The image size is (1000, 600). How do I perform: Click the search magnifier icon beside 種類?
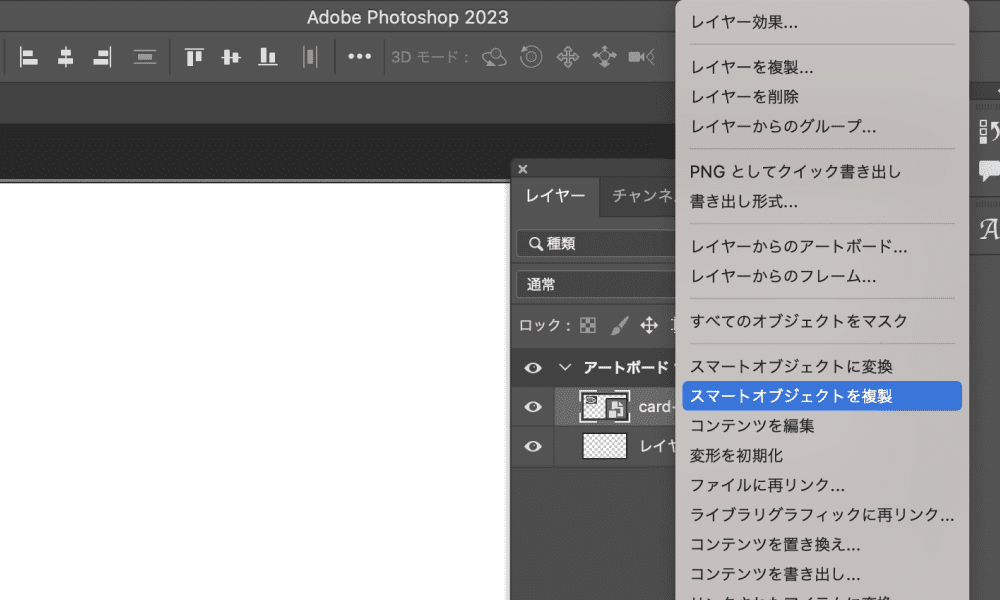point(536,244)
